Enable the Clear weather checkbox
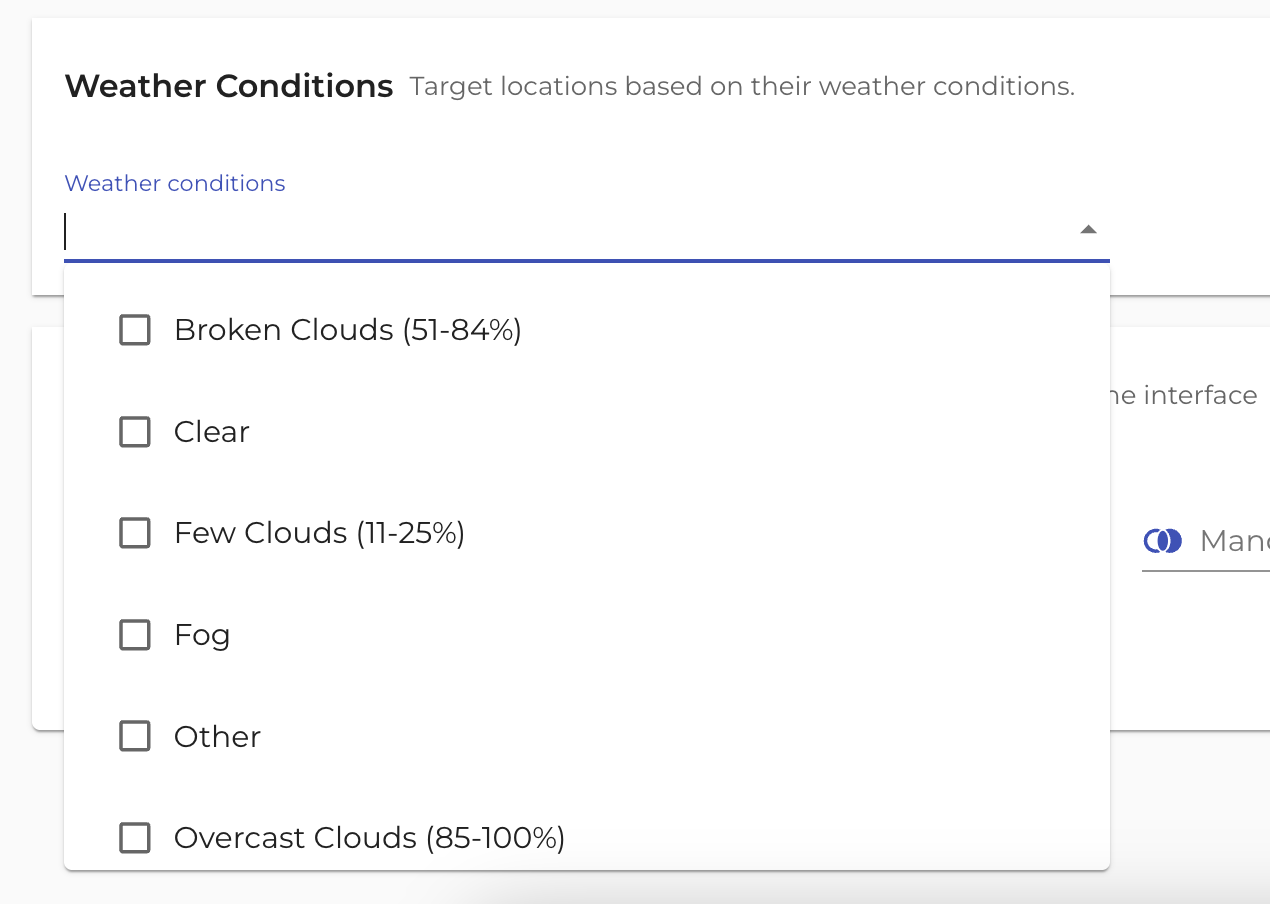Viewport: 1270px width, 904px height. coord(135,432)
